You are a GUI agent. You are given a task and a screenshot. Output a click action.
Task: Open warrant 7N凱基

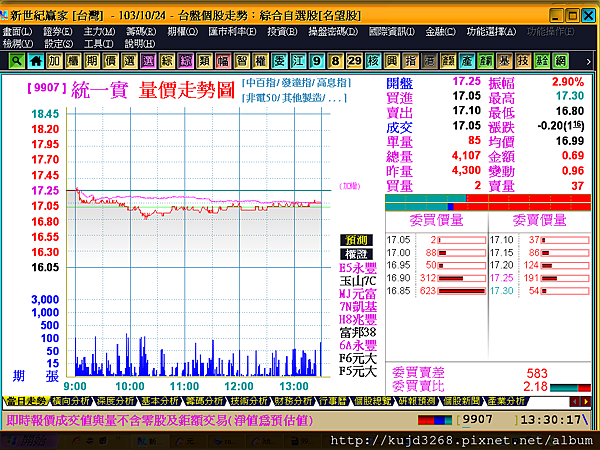pyautogui.click(x=358, y=307)
